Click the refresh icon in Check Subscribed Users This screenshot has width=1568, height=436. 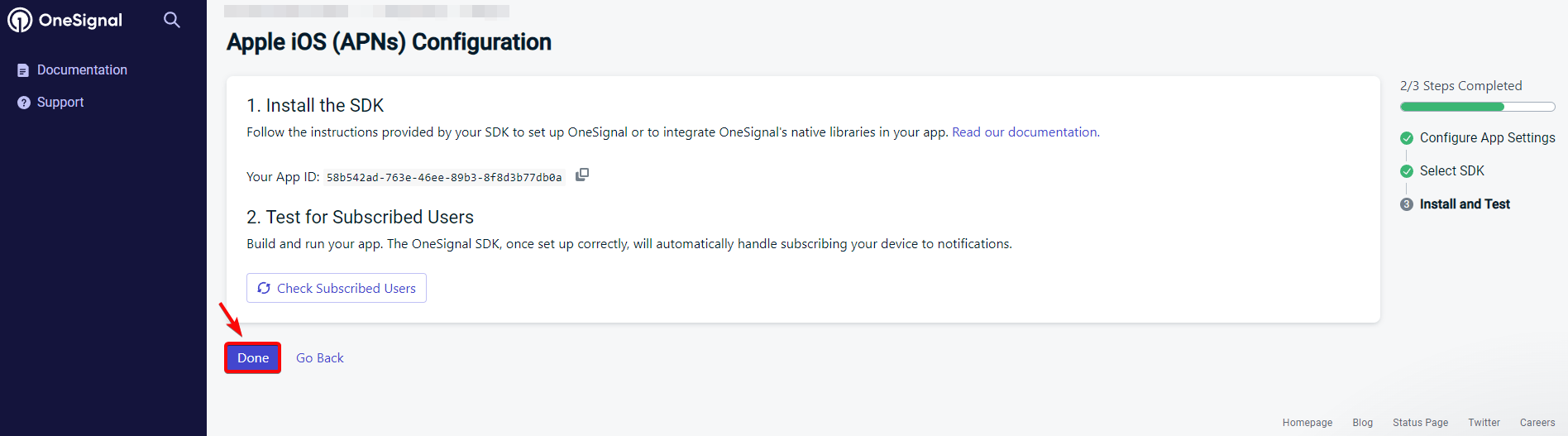point(264,288)
